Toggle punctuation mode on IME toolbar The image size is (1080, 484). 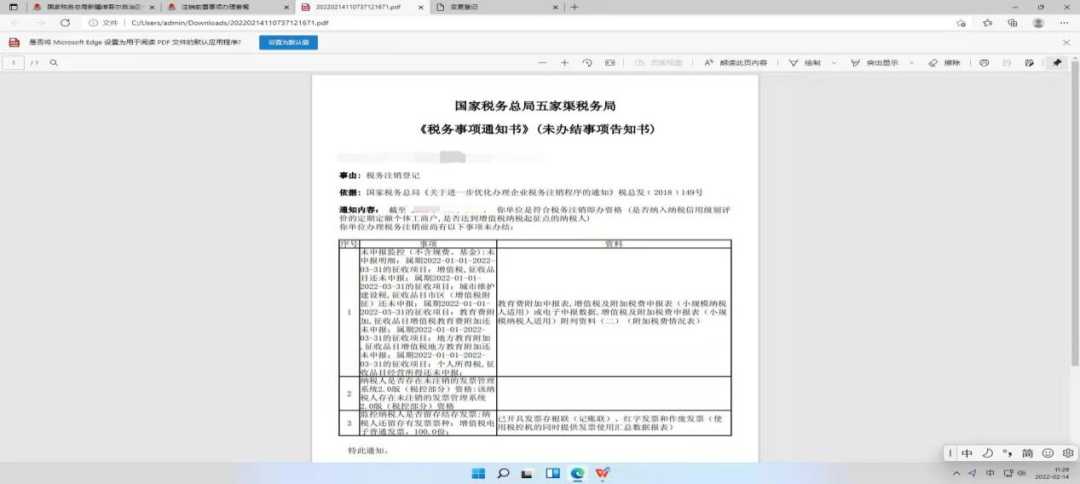(x=1007, y=453)
